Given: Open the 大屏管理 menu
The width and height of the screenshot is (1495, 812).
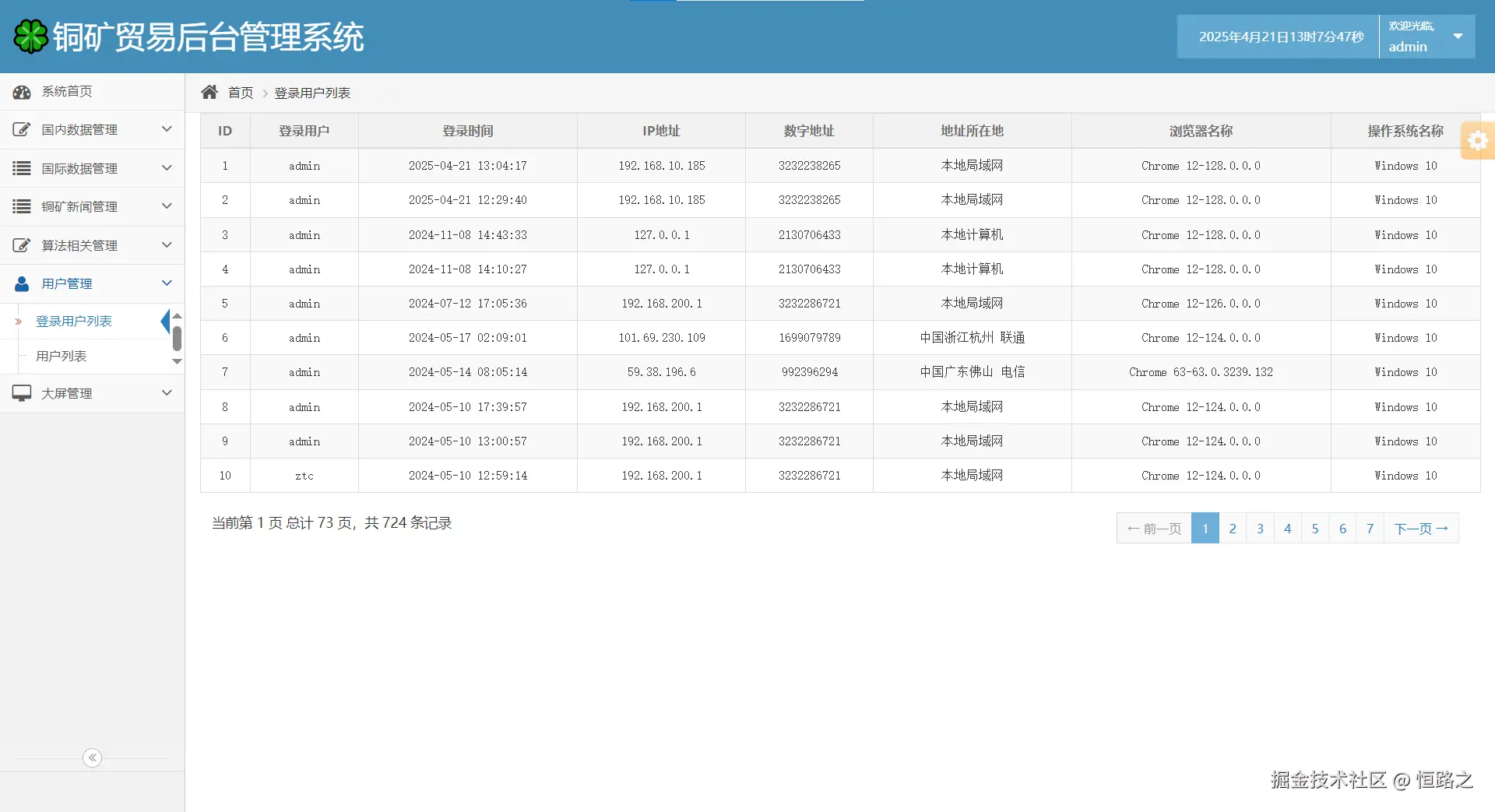Looking at the screenshot, I should click(x=92, y=393).
